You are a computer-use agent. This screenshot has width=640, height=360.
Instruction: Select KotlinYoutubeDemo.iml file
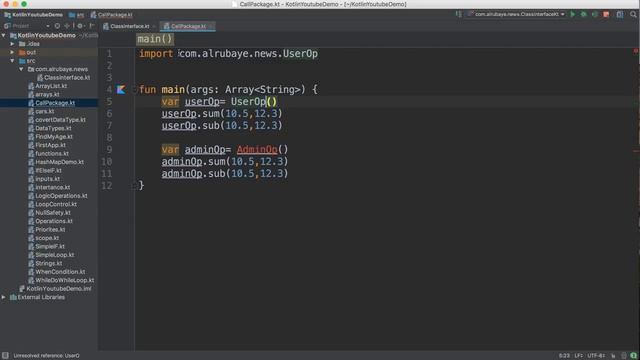pyautogui.click(x=56, y=289)
